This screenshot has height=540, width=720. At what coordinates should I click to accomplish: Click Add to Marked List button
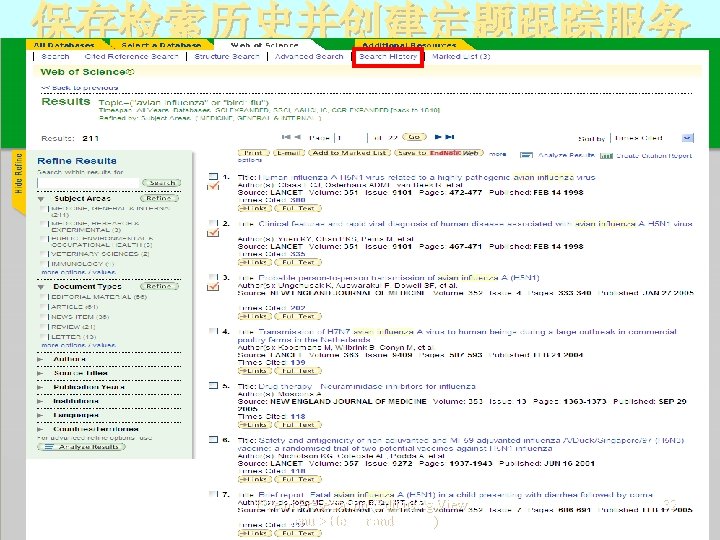click(x=349, y=153)
